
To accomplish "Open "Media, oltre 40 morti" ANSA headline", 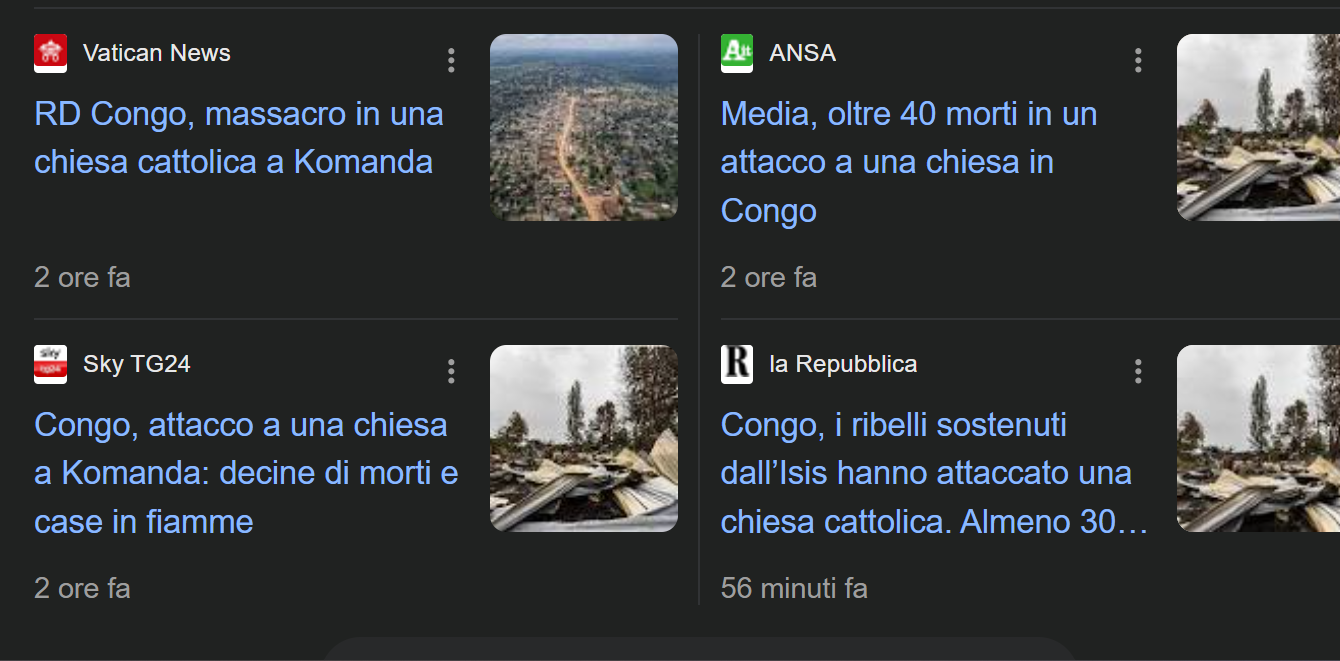I will point(908,162).
